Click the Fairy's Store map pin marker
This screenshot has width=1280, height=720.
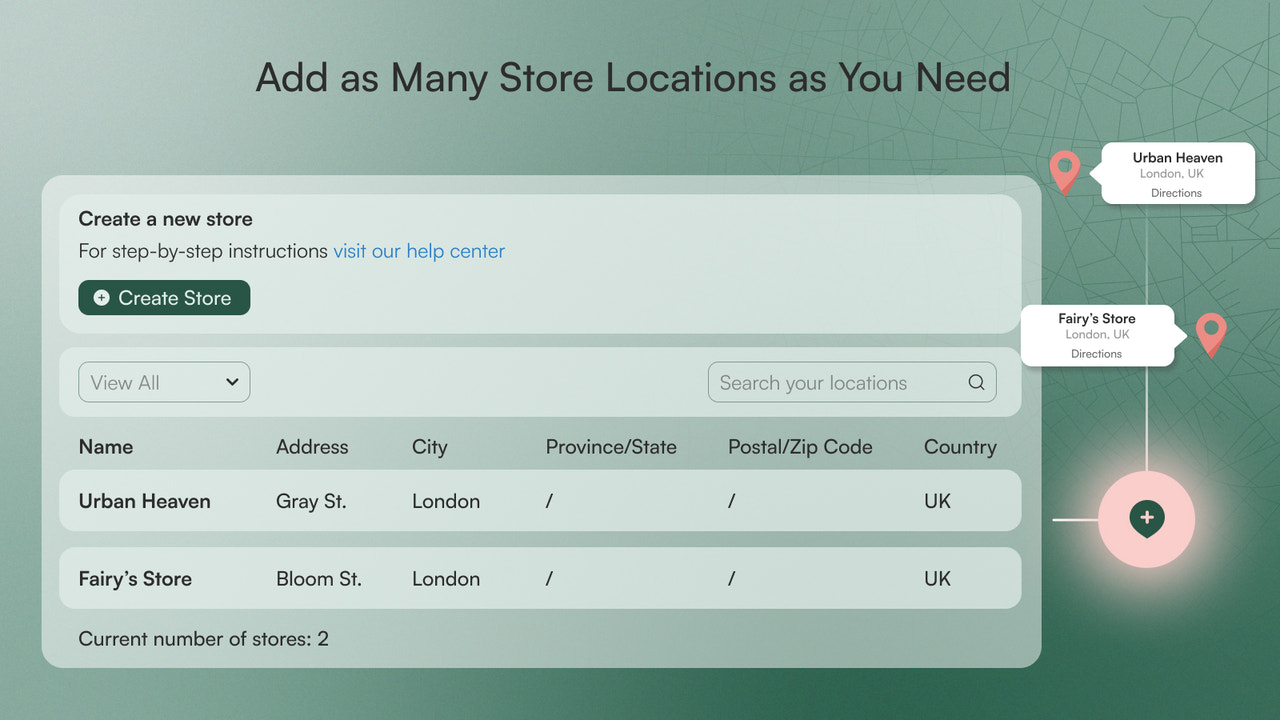[x=1211, y=334]
